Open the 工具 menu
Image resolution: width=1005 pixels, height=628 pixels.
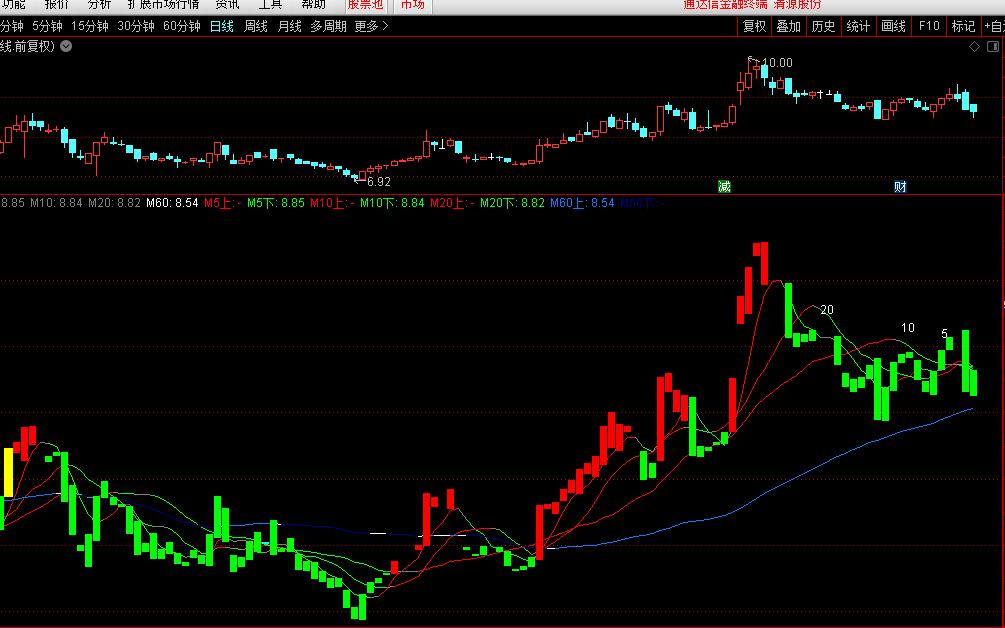(x=270, y=5)
